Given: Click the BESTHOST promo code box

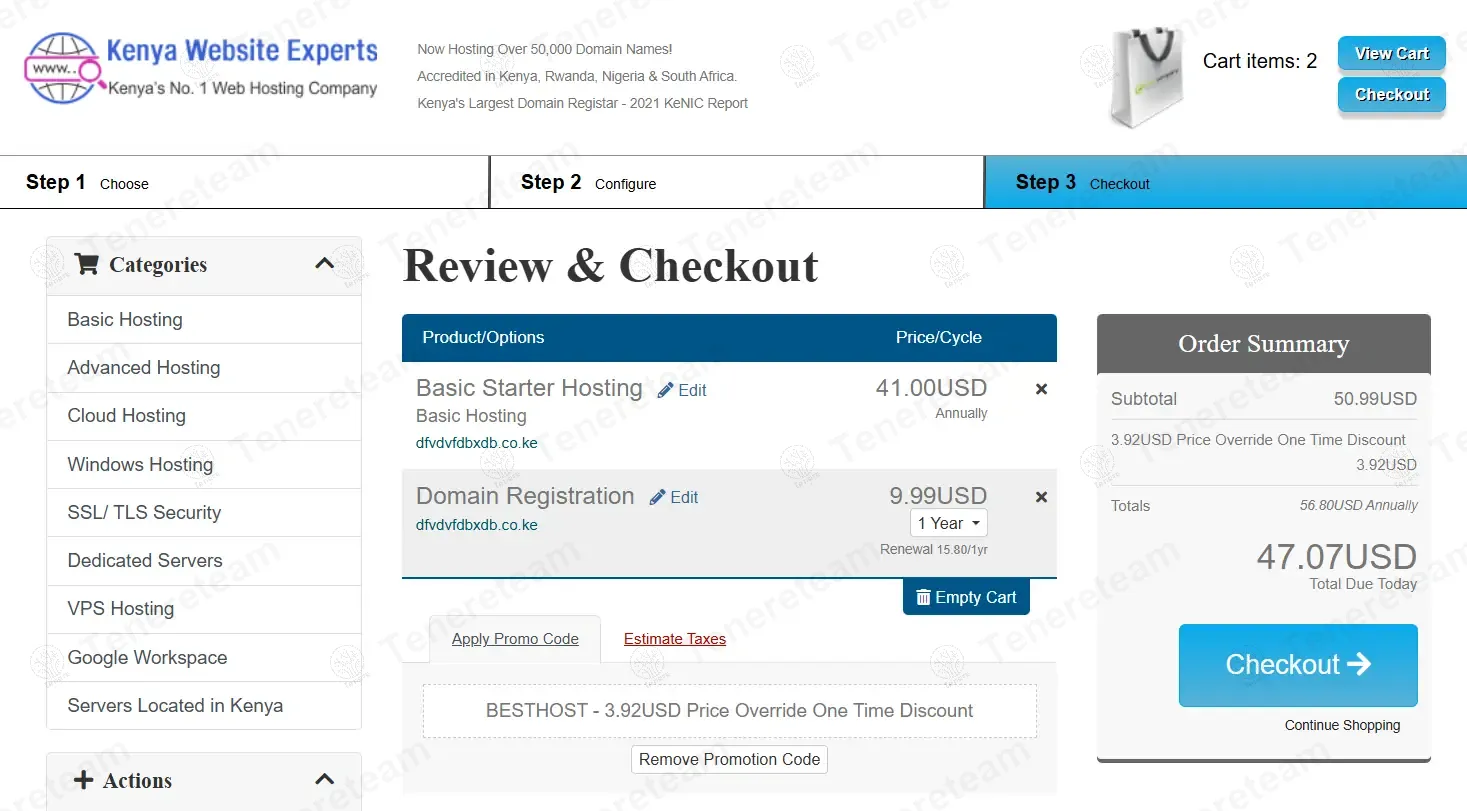Looking at the screenshot, I should [729, 711].
